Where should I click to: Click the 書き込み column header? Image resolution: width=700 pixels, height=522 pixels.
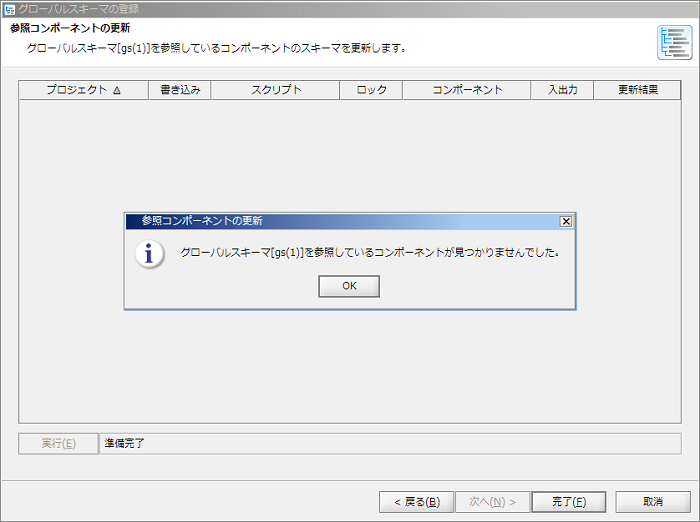[180, 90]
